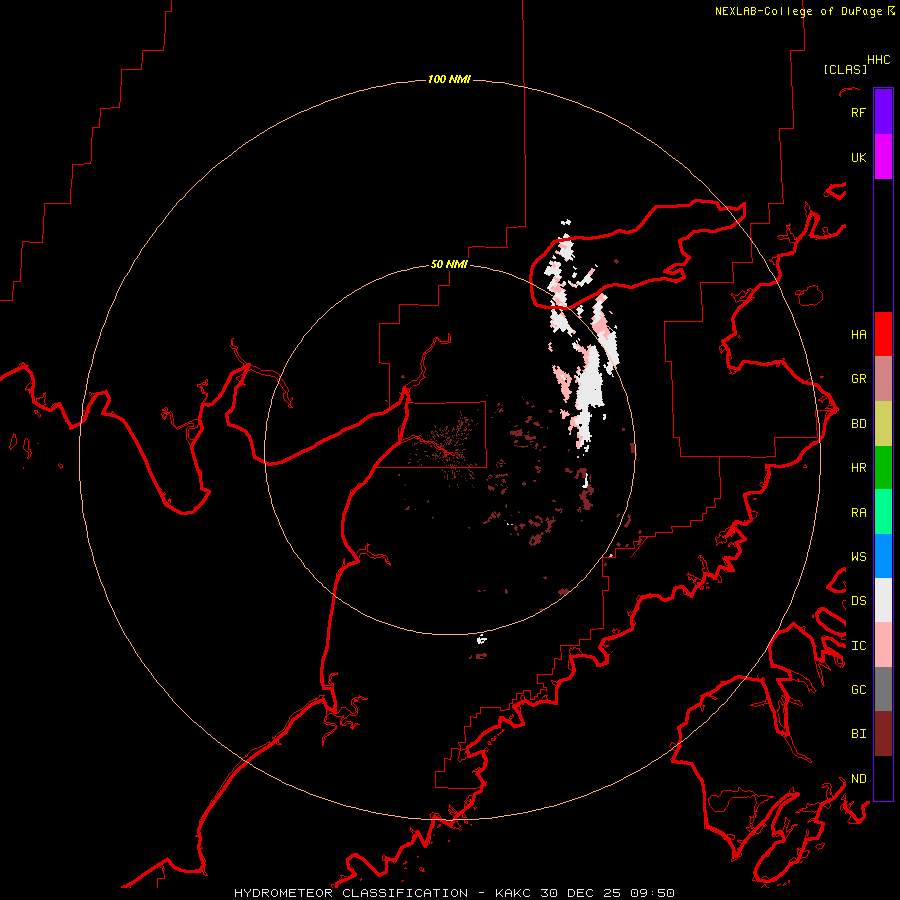The image size is (900, 900).
Task: Click the IC legend label
Action: click(858, 645)
